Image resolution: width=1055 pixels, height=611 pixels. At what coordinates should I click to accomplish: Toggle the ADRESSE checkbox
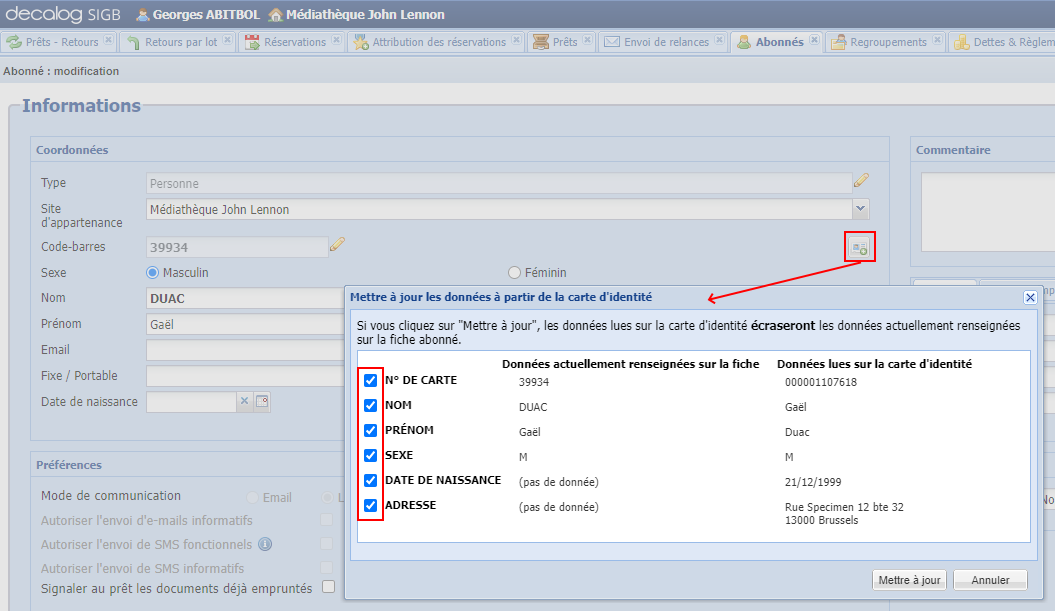[371, 506]
